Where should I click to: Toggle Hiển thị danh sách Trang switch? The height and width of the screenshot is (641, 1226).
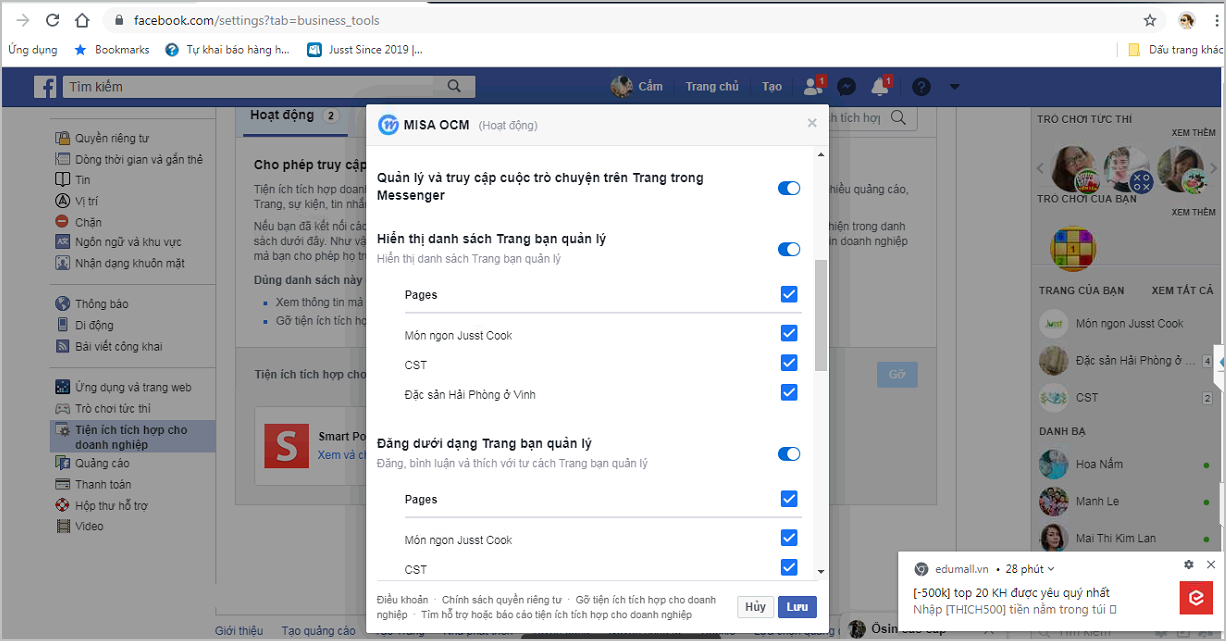tap(789, 249)
